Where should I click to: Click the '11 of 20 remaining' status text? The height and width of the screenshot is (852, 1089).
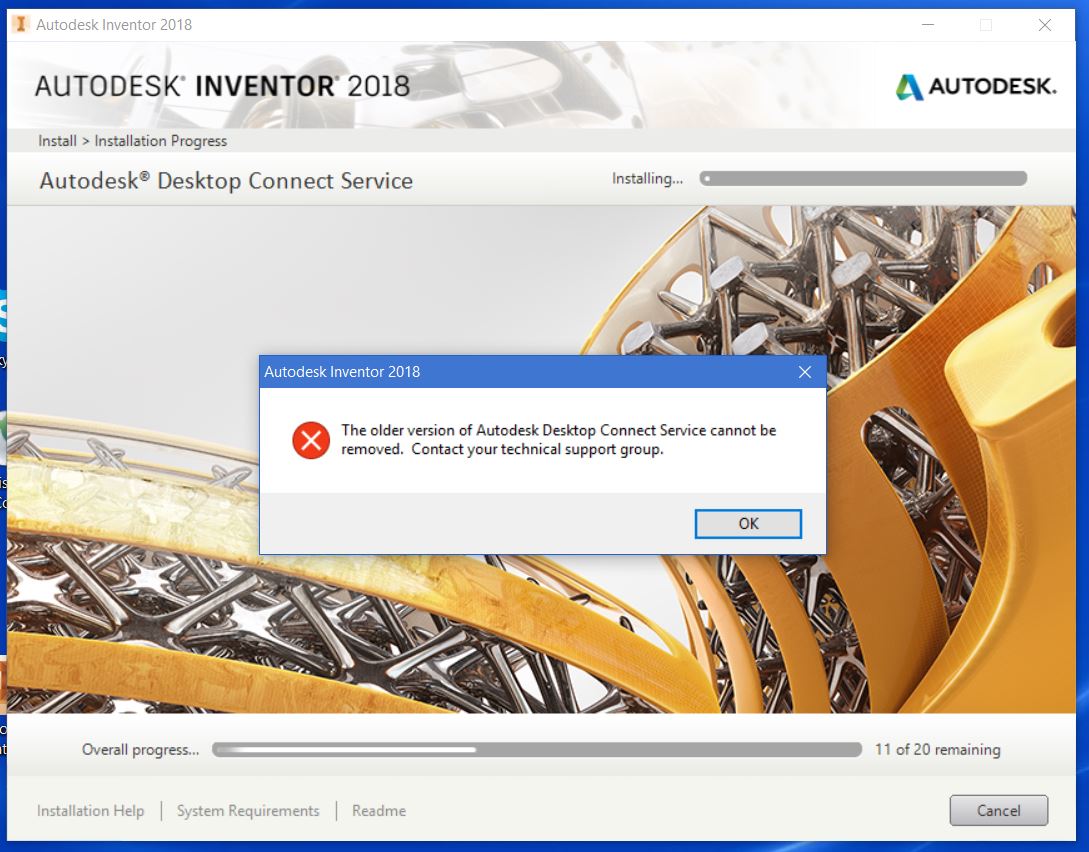click(x=936, y=748)
